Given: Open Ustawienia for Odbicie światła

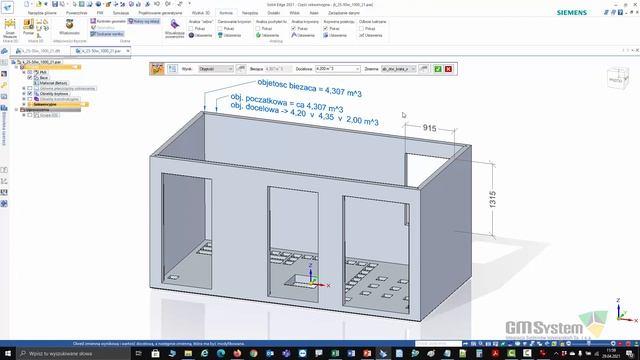Looking at the screenshot, I should tap(371, 36).
